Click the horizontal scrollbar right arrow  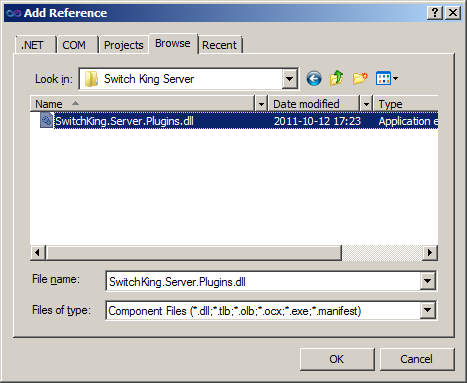click(x=430, y=253)
